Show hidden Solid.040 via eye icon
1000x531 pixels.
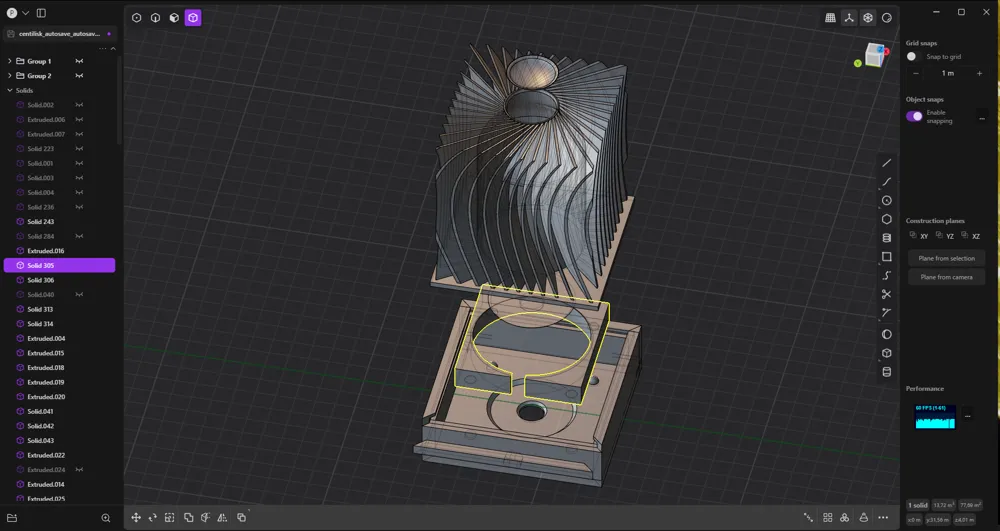[x=79, y=295]
